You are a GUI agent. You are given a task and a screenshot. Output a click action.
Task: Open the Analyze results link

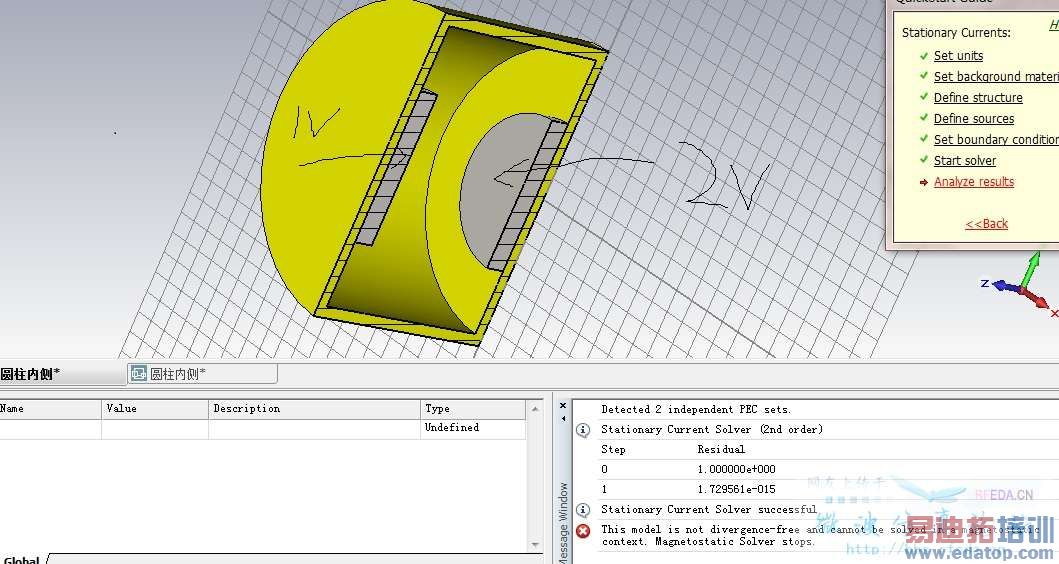point(973,182)
